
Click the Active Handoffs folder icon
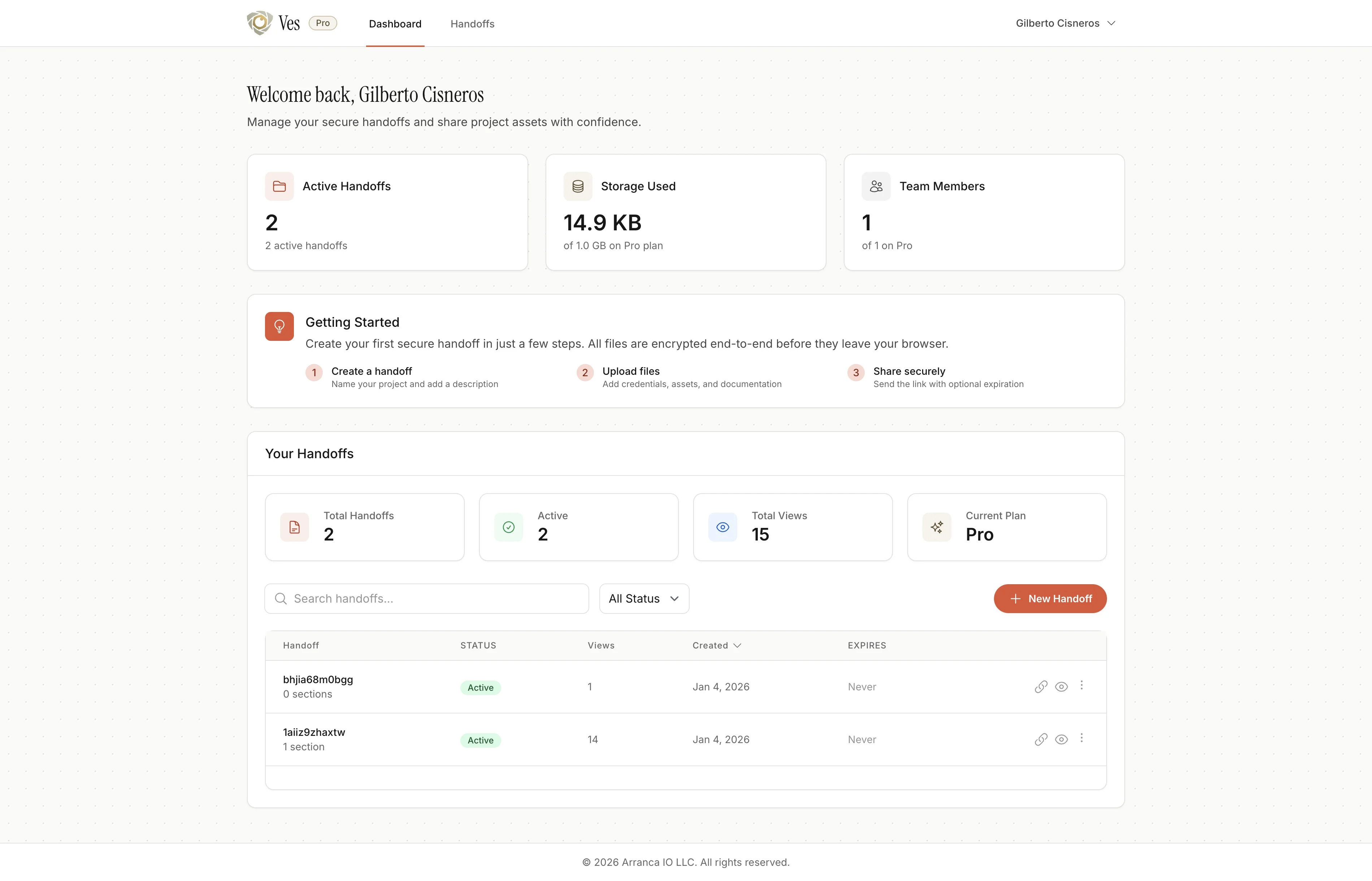pyautogui.click(x=279, y=187)
